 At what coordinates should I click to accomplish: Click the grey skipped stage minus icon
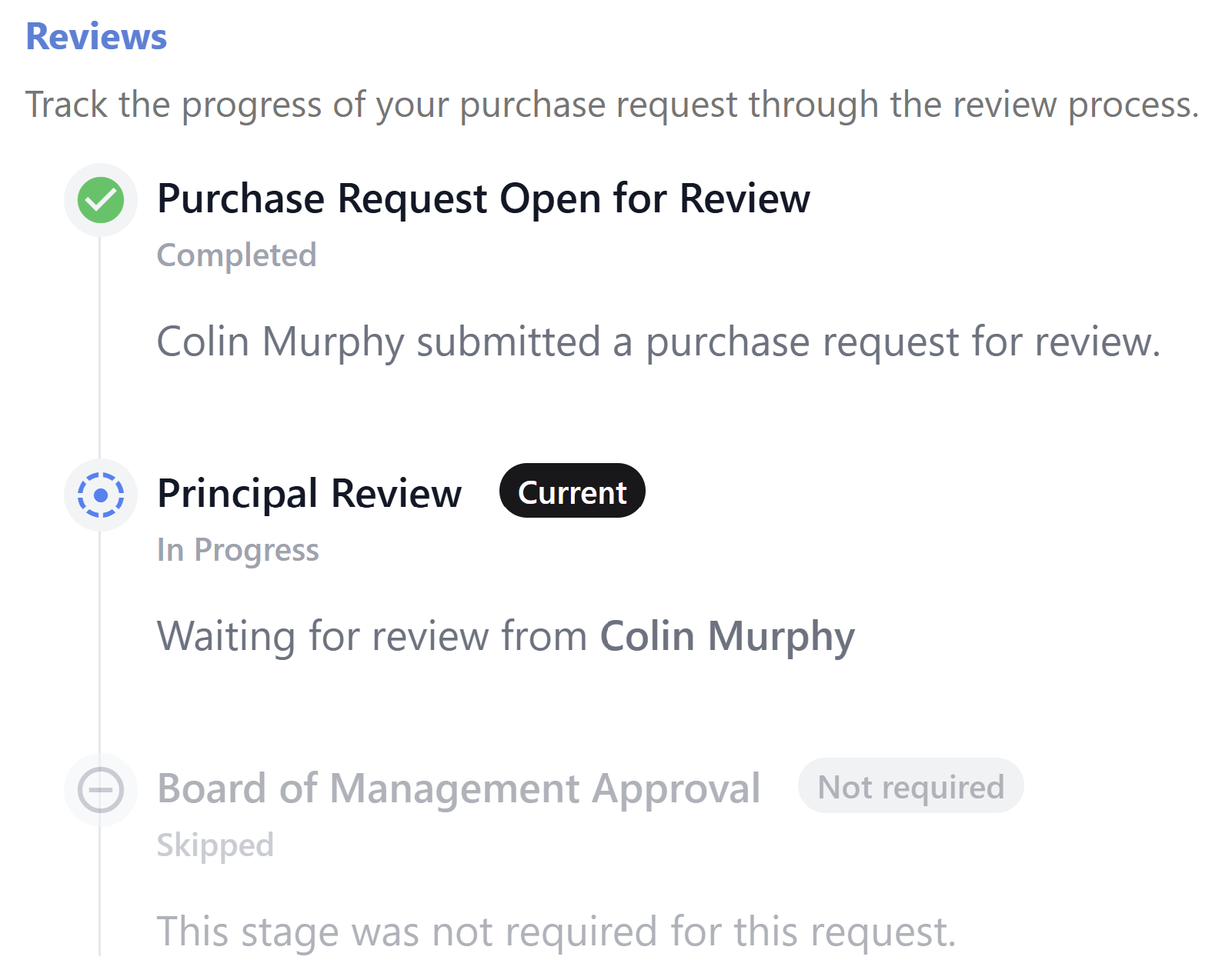(x=101, y=789)
